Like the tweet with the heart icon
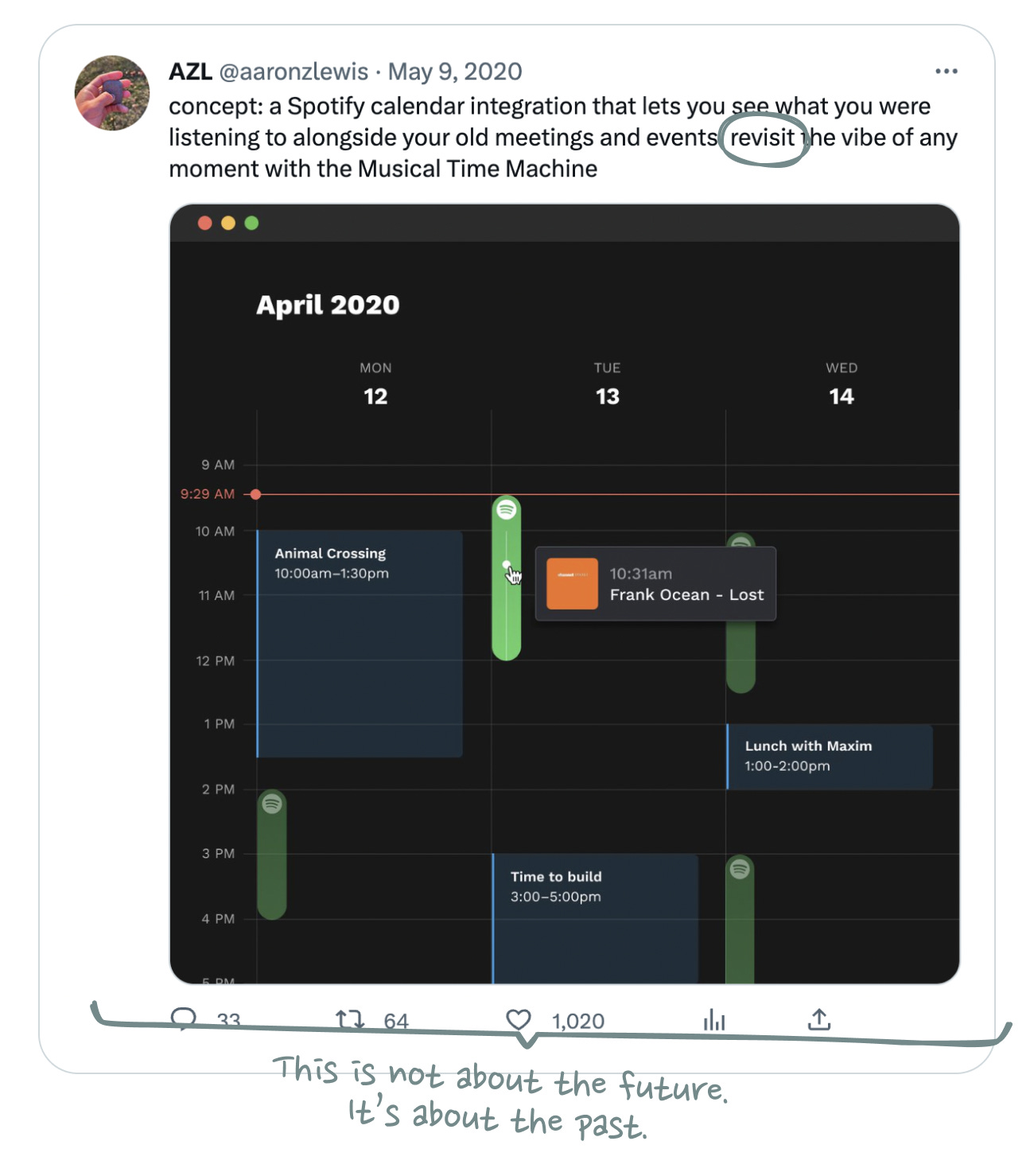 click(519, 1019)
